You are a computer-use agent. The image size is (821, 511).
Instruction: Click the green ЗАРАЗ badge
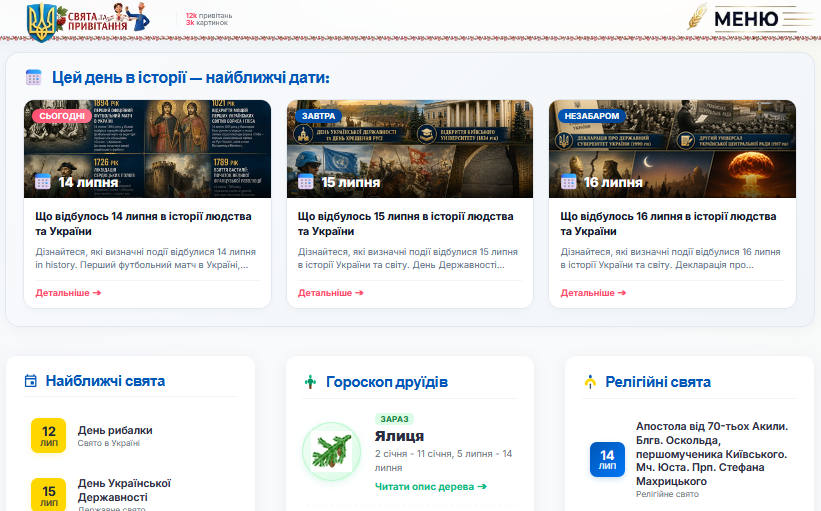(394, 419)
